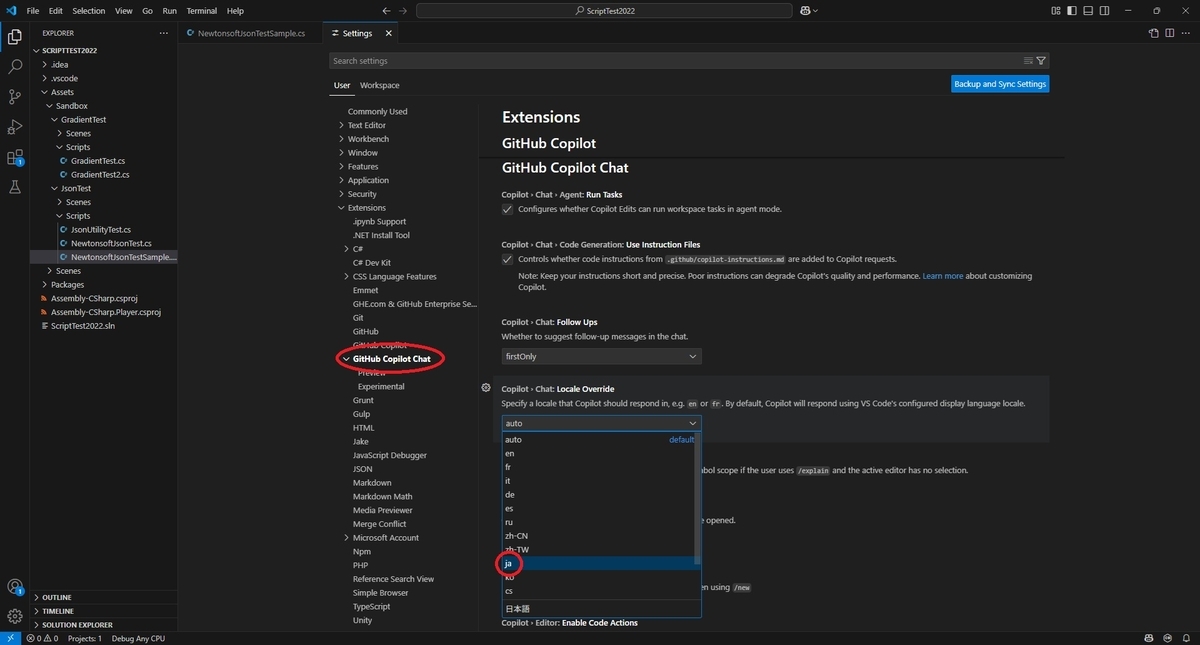The image size is (1200, 645).
Task: Click Debug Any CPU status bar entry
Action: click(138, 638)
